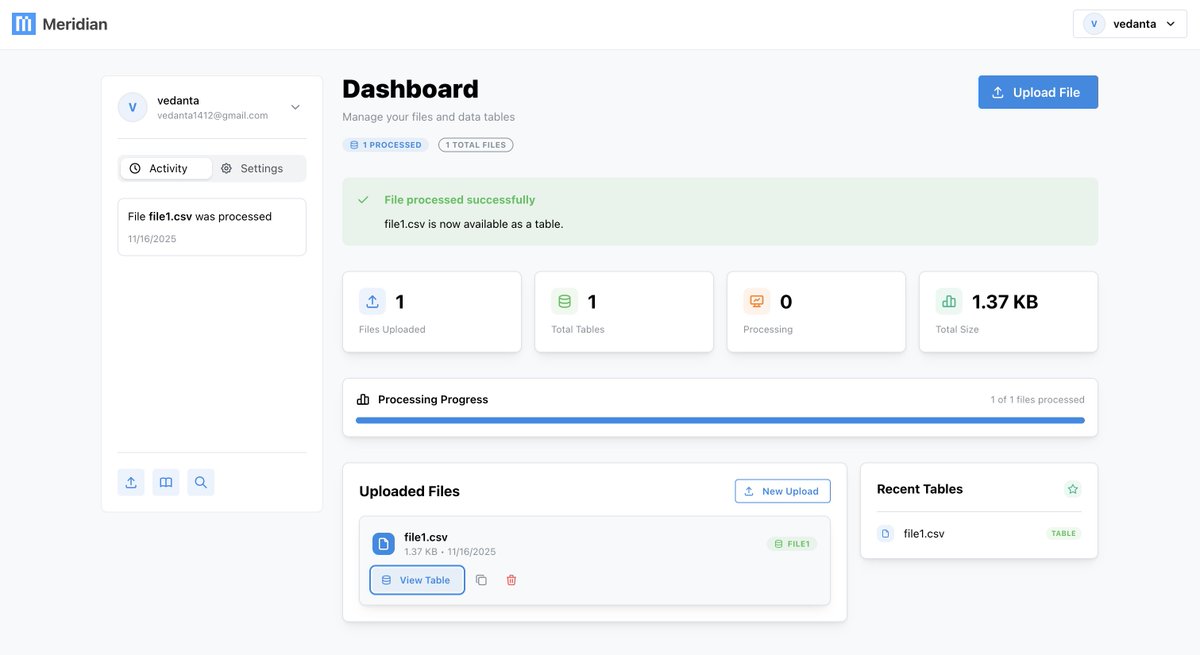Click the View Table button
Image resolution: width=1200 pixels, height=655 pixels.
[x=417, y=580]
